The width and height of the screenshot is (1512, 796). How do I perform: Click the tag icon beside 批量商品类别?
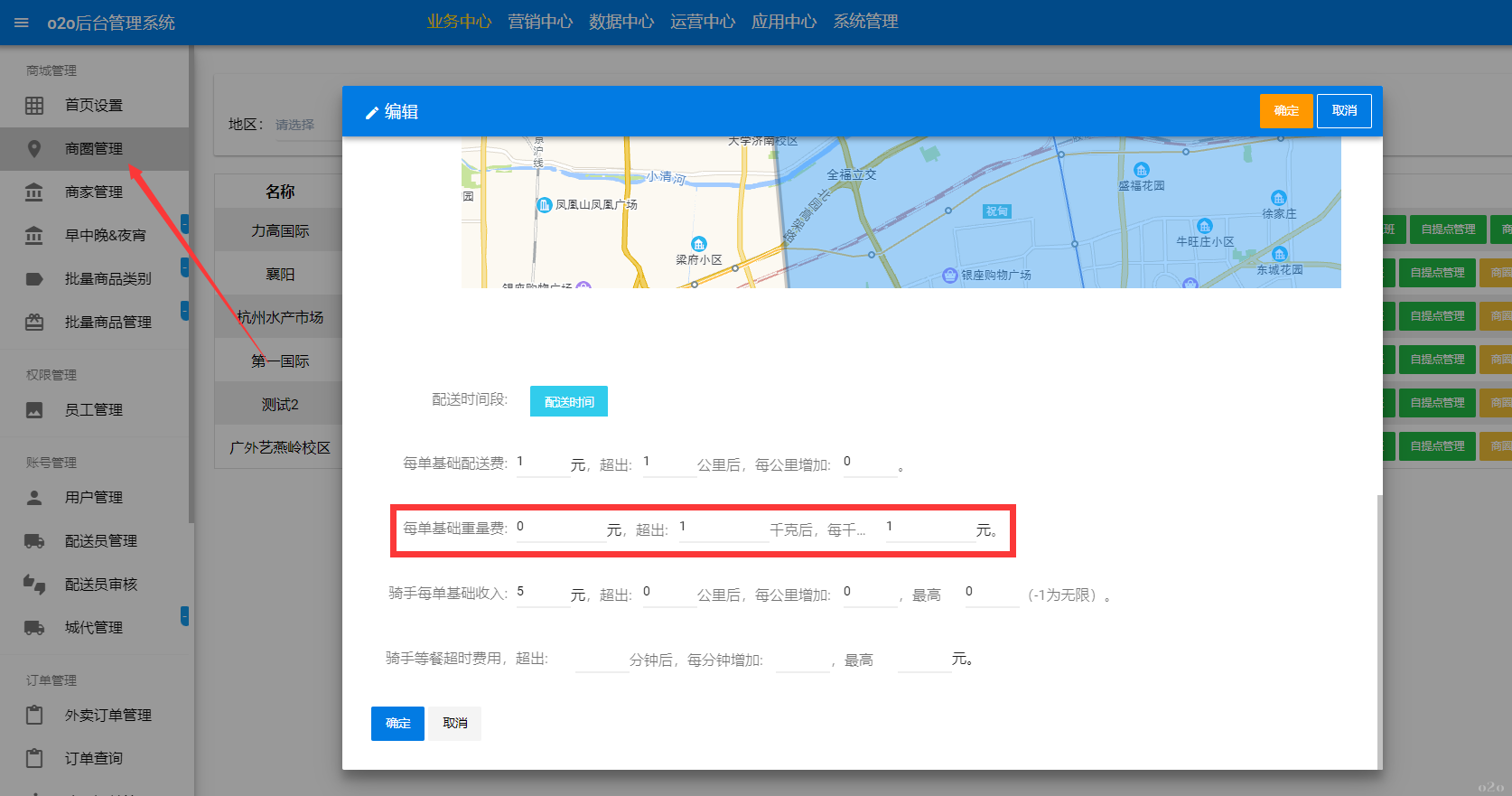[x=34, y=279]
